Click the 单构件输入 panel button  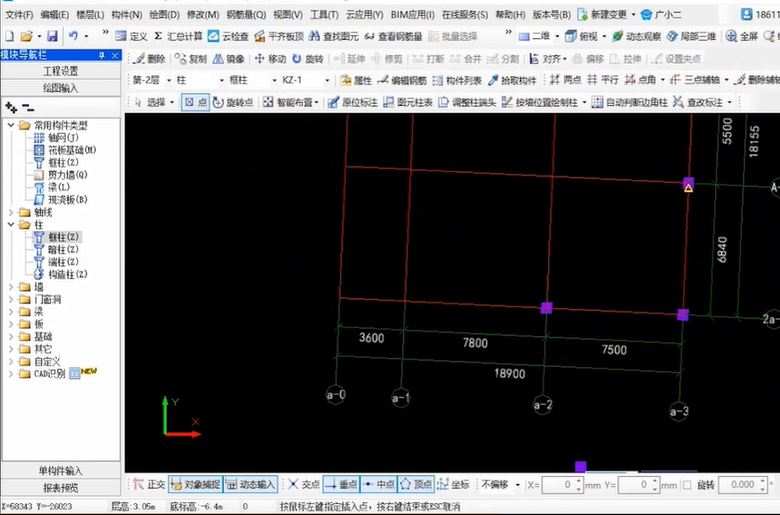(61, 471)
